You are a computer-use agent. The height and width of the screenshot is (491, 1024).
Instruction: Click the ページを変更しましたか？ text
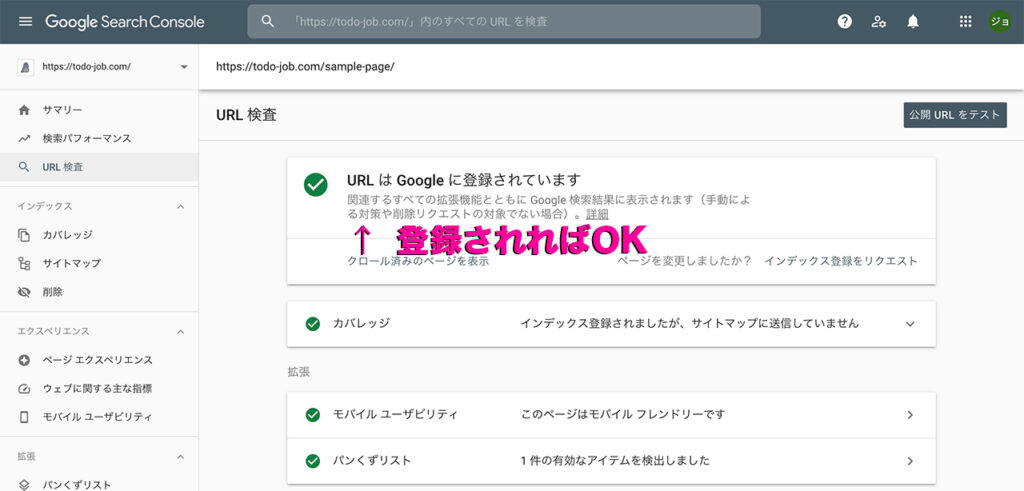click(684, 261)
